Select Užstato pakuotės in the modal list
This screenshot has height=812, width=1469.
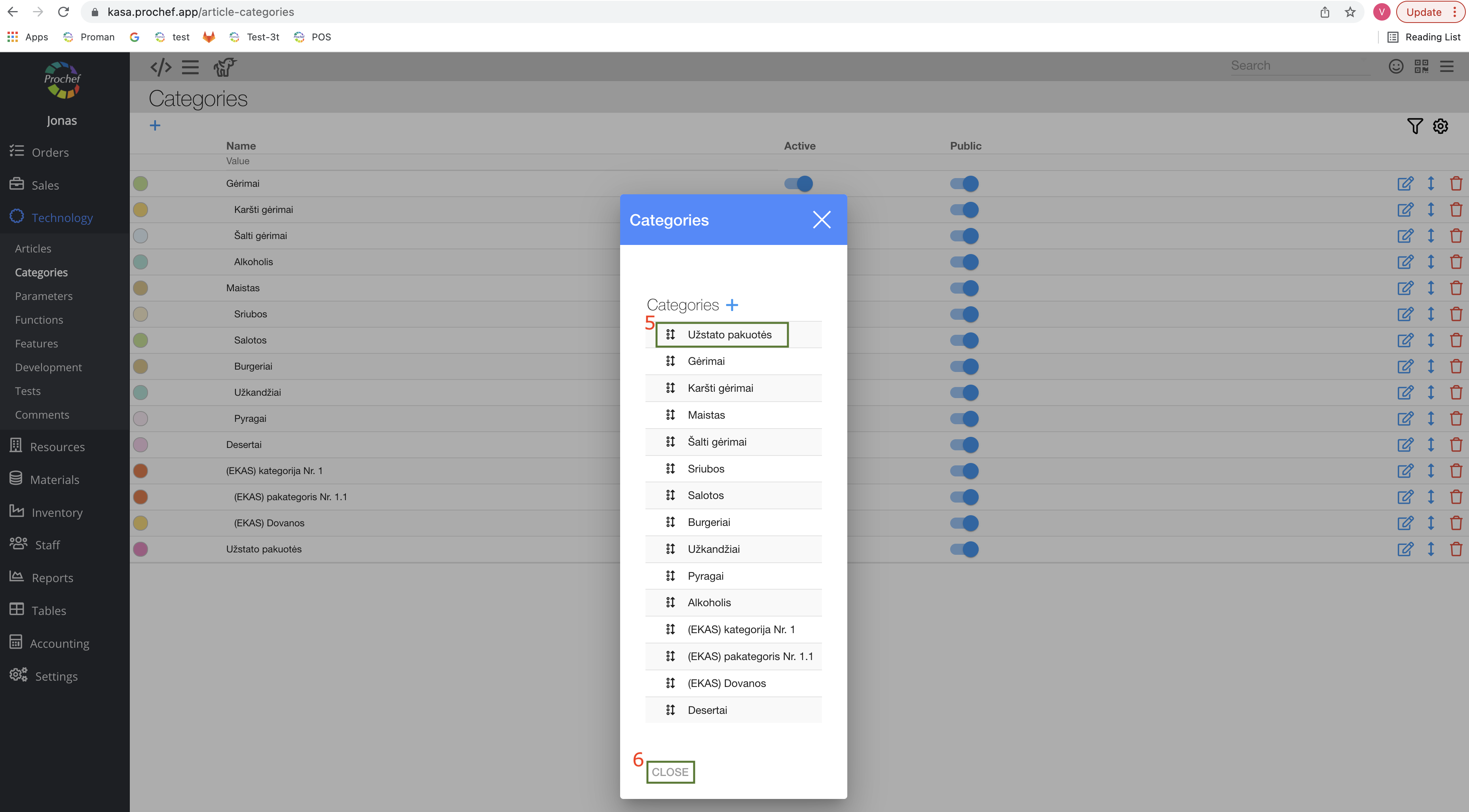click(x=729, y=335)
